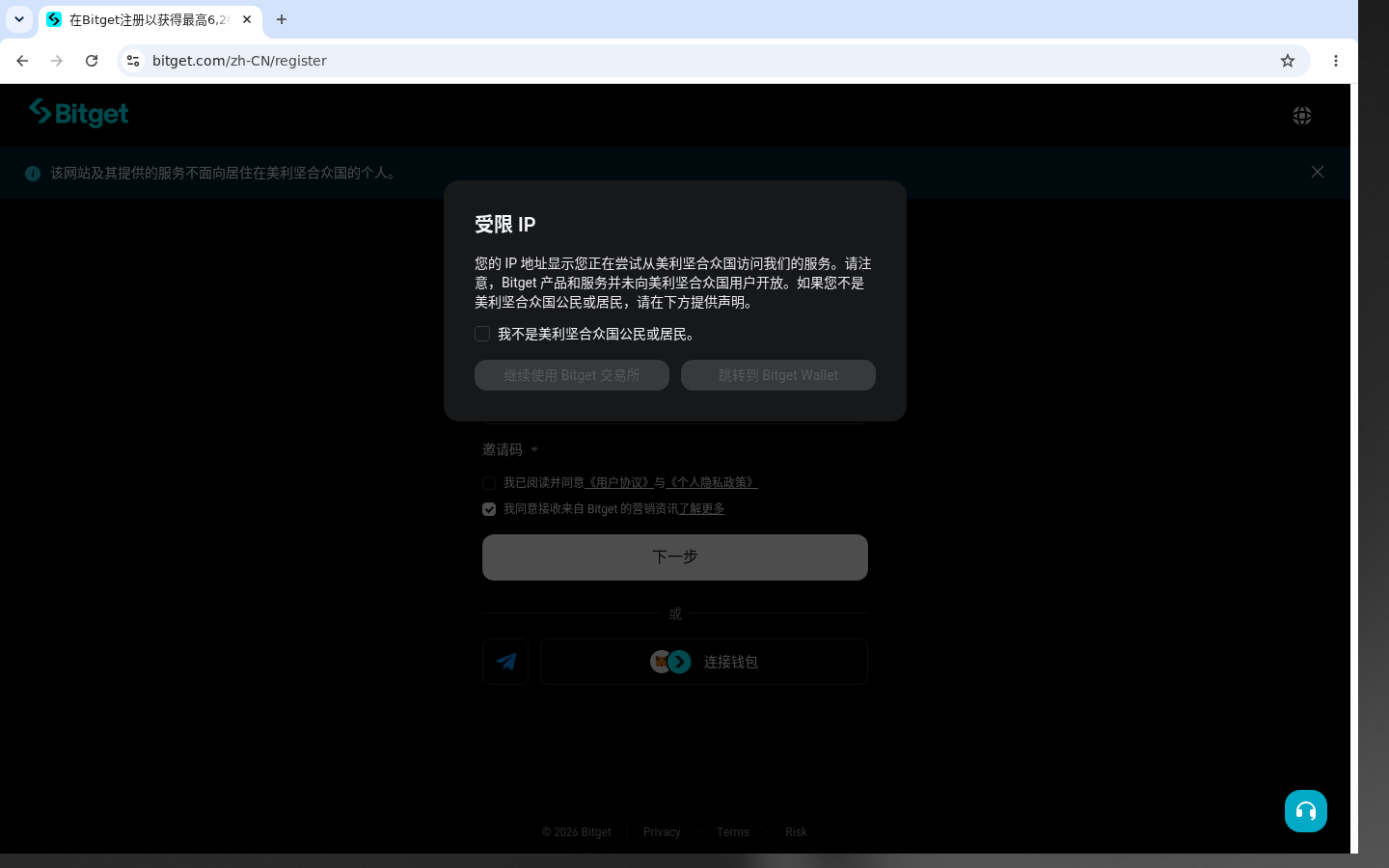Click the Bitget logo
Viewport: 1389px width, 868px height.
pos(78,113)
